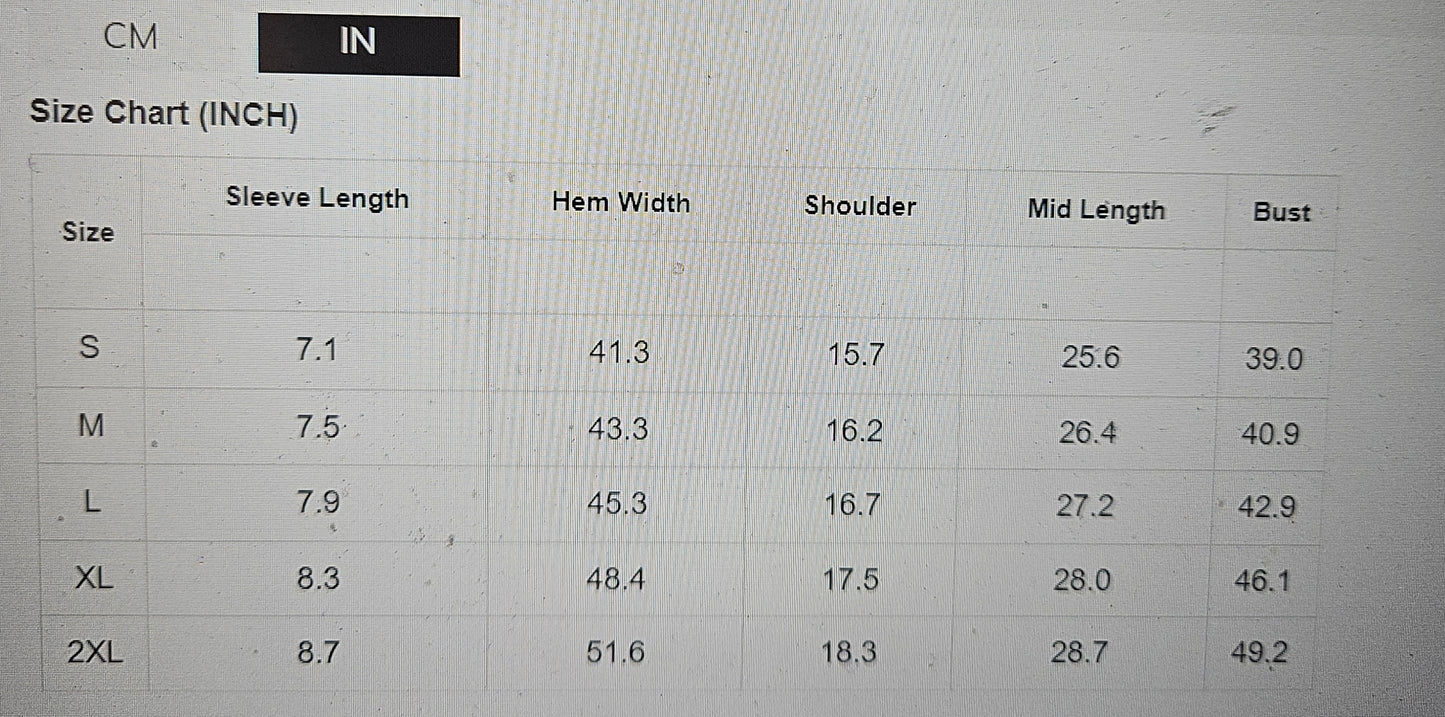Screen dimensions: 1445x717
Task: Switch to the CM unit tab
Action: click(x=130, y=38)
